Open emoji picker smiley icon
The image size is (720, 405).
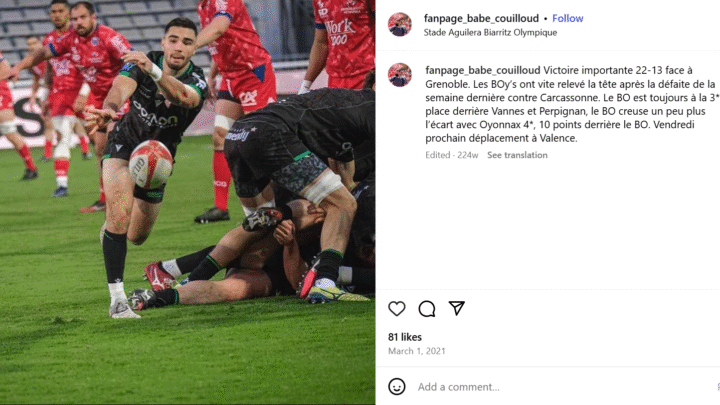tap(397, 387)
